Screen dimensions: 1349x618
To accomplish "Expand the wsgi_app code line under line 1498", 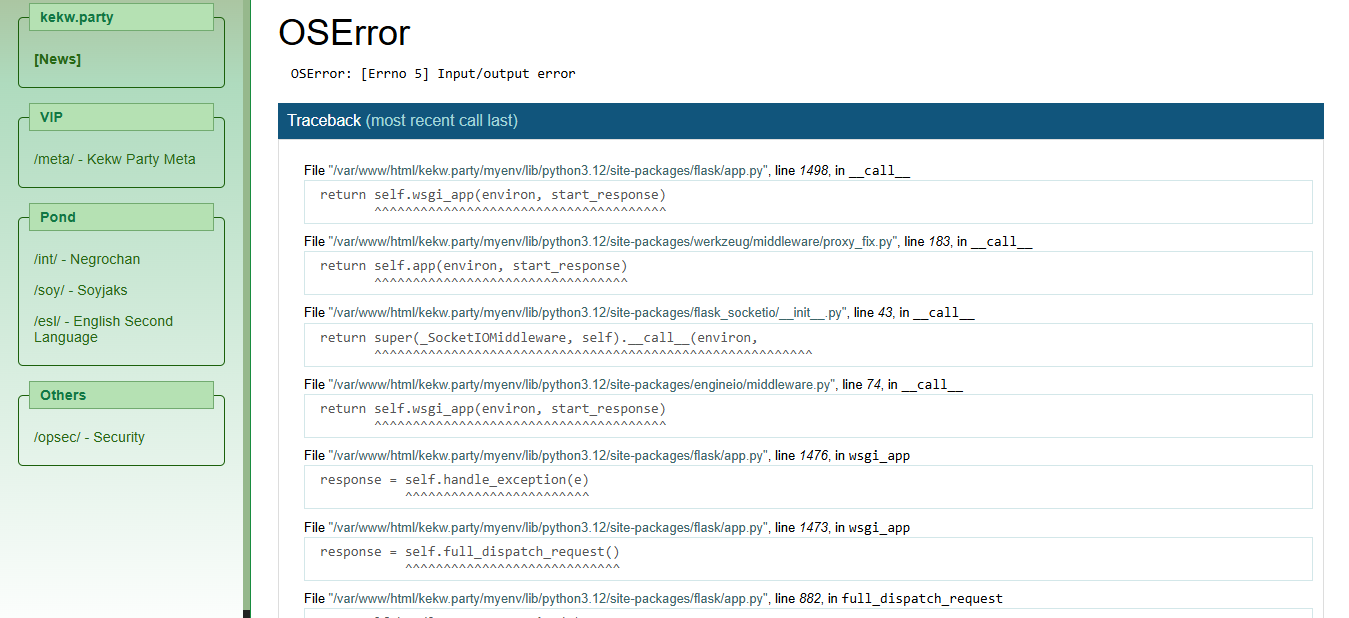I will (x=807, y=201).
